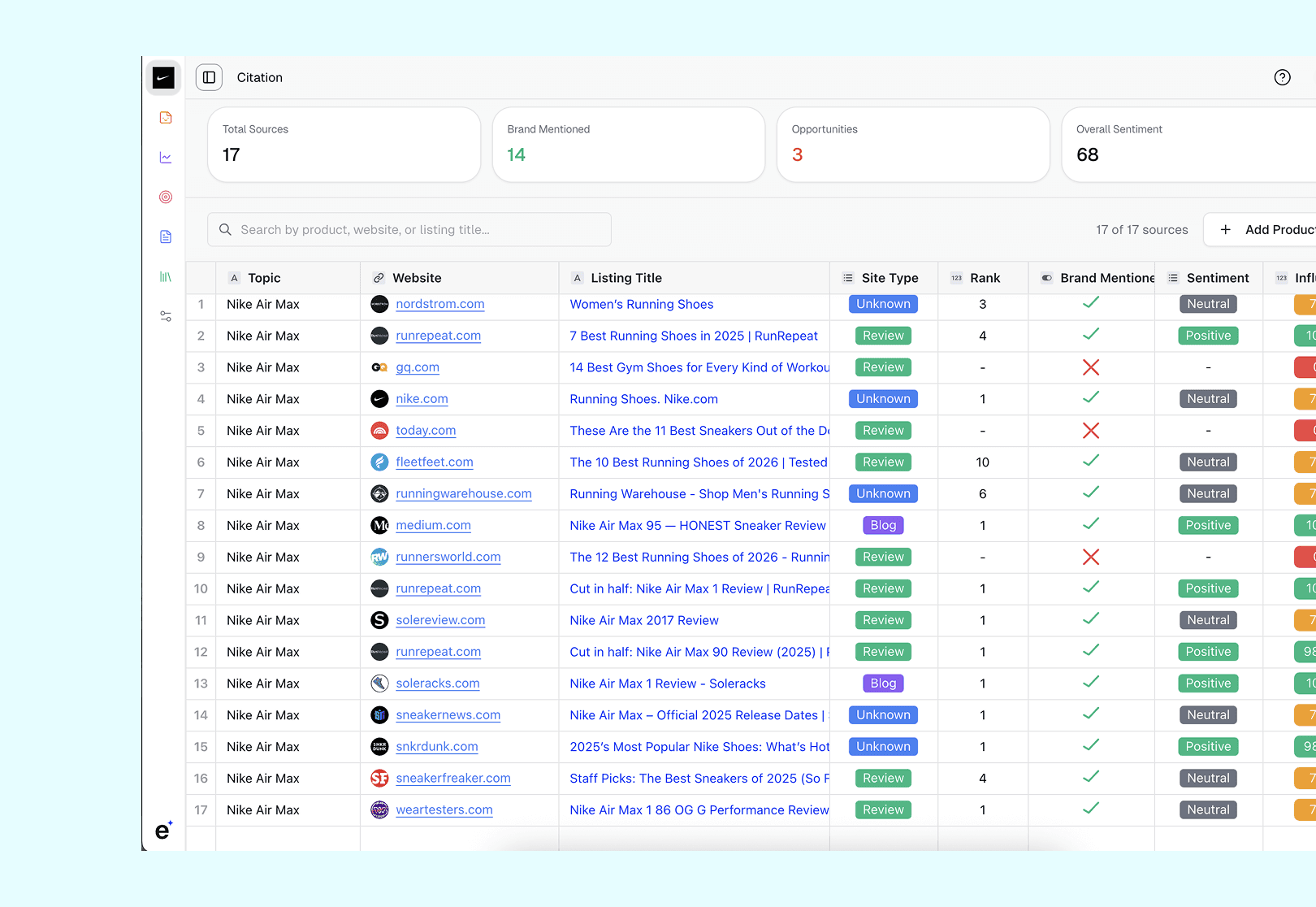Click the runningwarehouse.com favicon

click(379, 494)
